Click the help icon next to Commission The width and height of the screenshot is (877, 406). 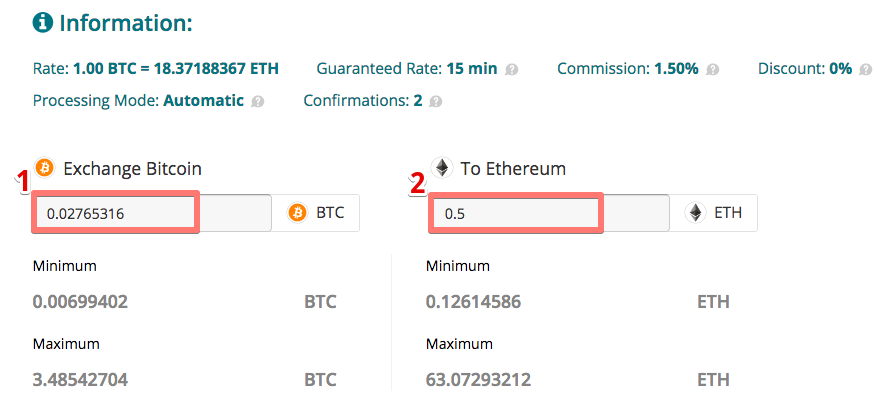(x=712, y=70)
